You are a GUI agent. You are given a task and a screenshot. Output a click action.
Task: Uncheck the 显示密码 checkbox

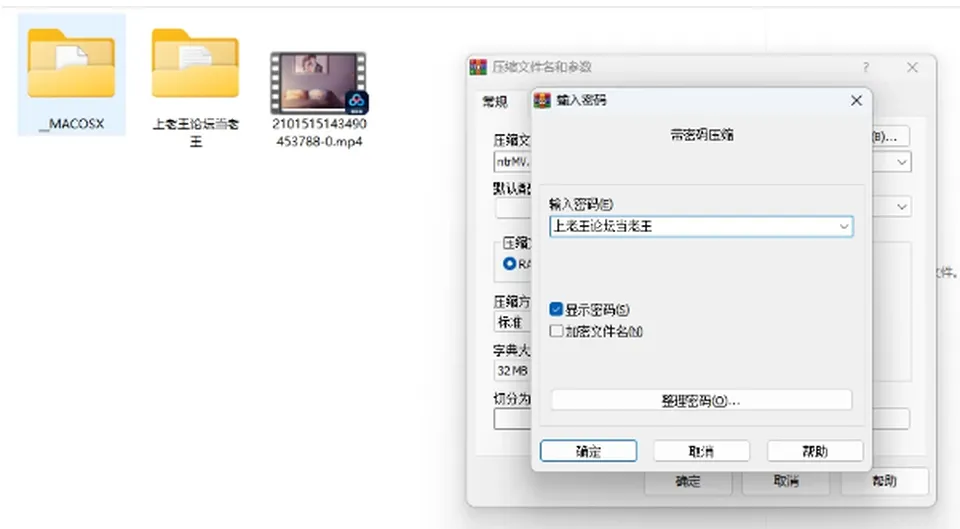[x=556, y=309]
